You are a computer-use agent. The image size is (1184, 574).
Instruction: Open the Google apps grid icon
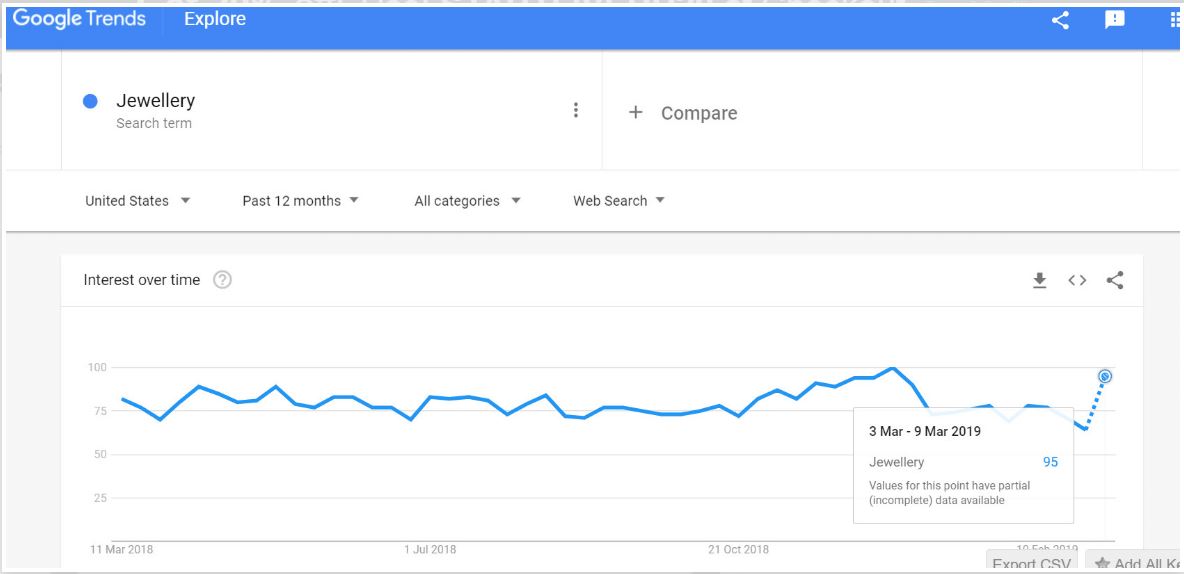(1176, 20)
